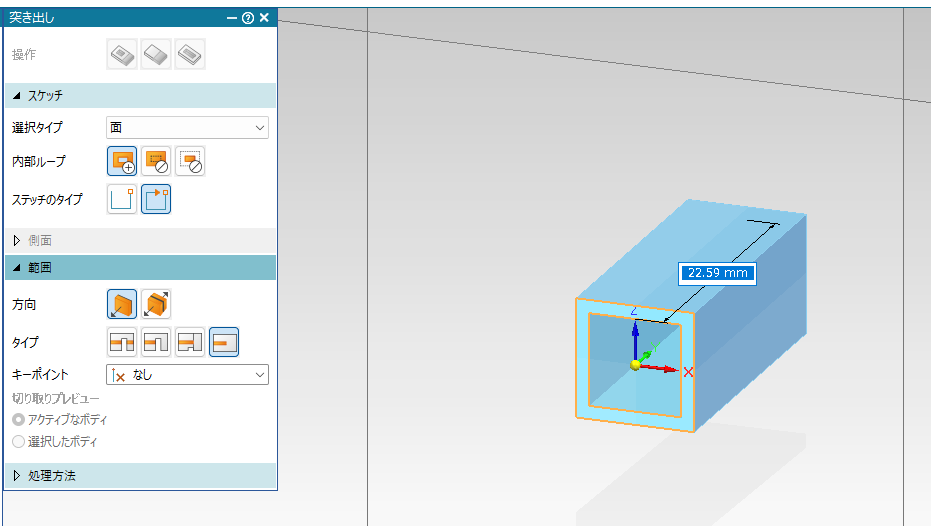931x526 pixels.
Task: Select the third 内部ループ icon
Action: click(190, 161)
